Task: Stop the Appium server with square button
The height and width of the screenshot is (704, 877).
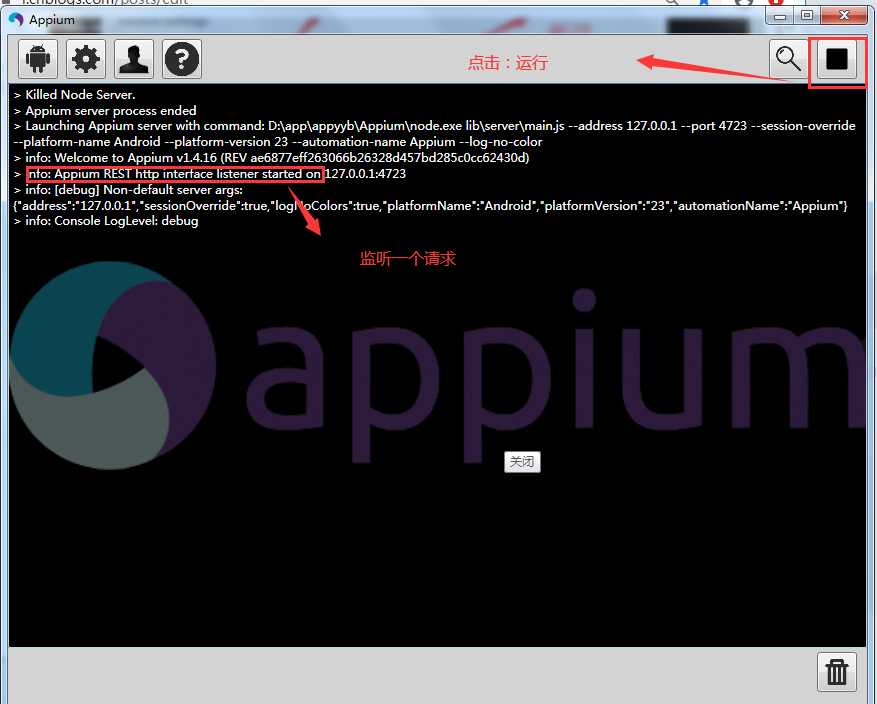Action: (x=837, y=58)
